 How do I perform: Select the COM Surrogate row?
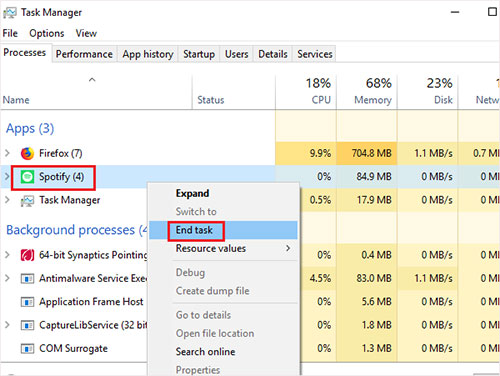coord(73,349)
